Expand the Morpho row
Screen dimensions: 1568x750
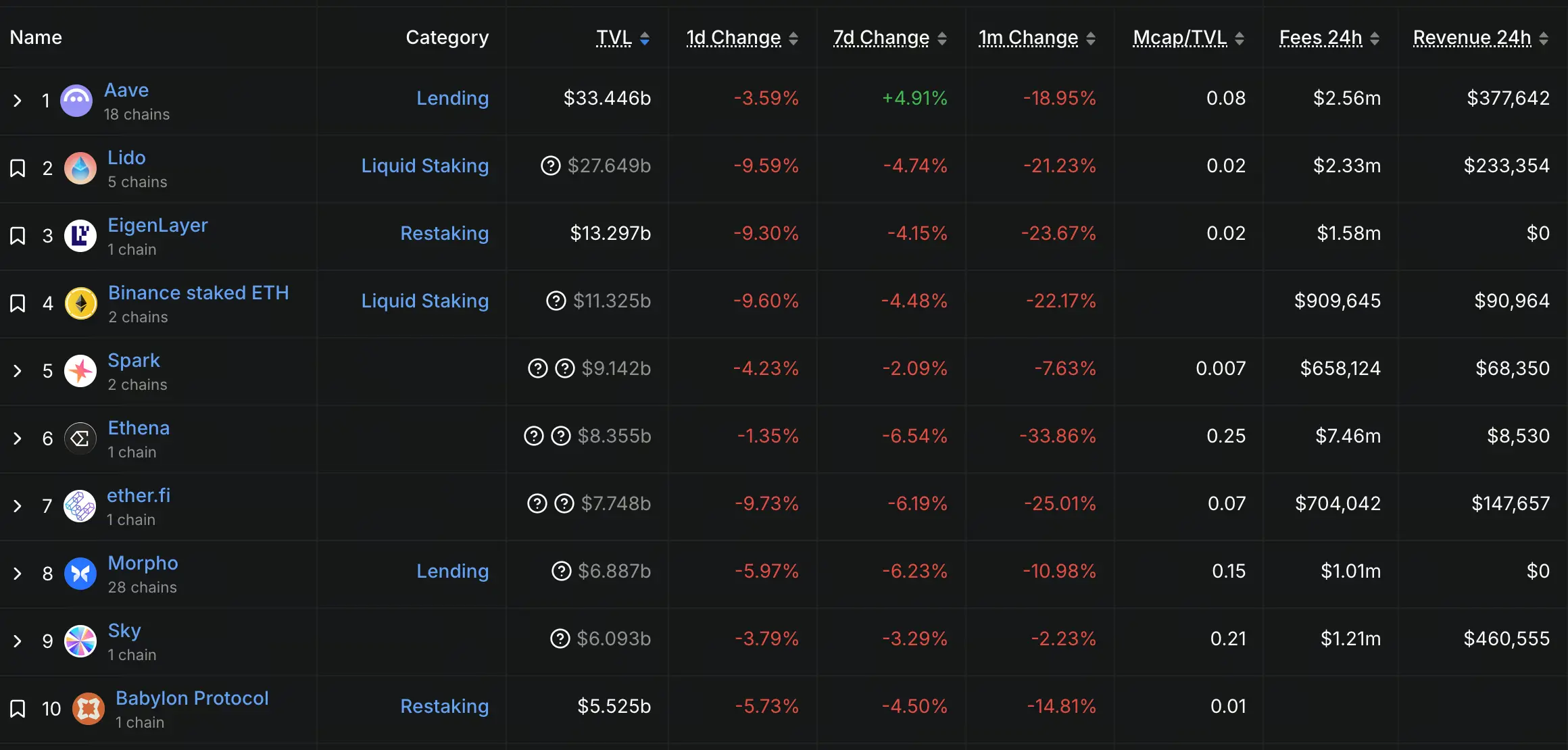[x=17, y=573]
